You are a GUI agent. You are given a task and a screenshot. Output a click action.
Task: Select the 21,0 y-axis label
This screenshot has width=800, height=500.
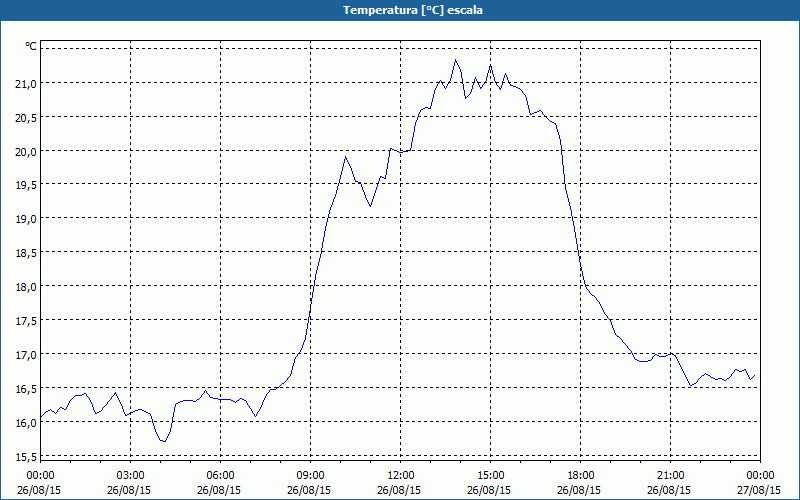tap(26, 83)
